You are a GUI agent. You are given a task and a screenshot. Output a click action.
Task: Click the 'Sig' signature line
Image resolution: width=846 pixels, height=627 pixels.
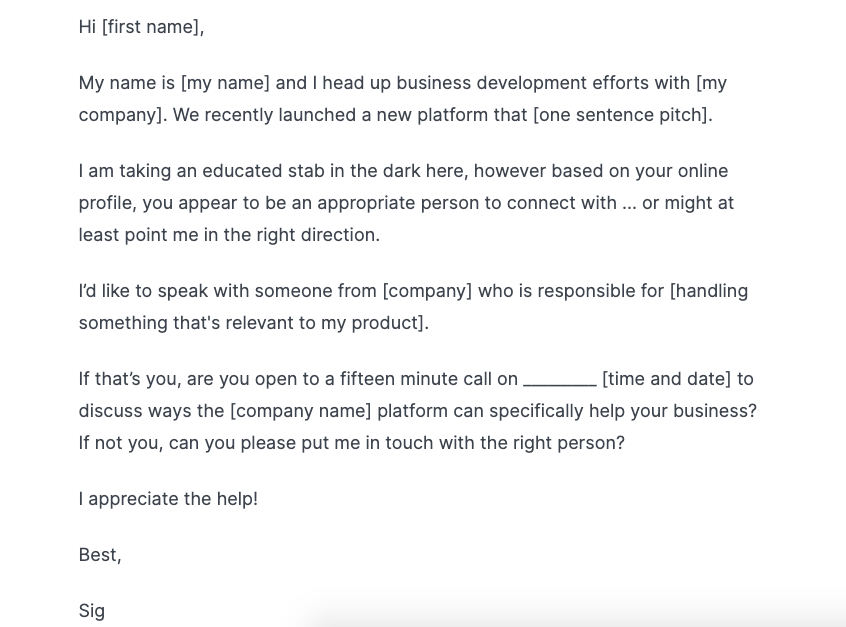click(92, 611)
